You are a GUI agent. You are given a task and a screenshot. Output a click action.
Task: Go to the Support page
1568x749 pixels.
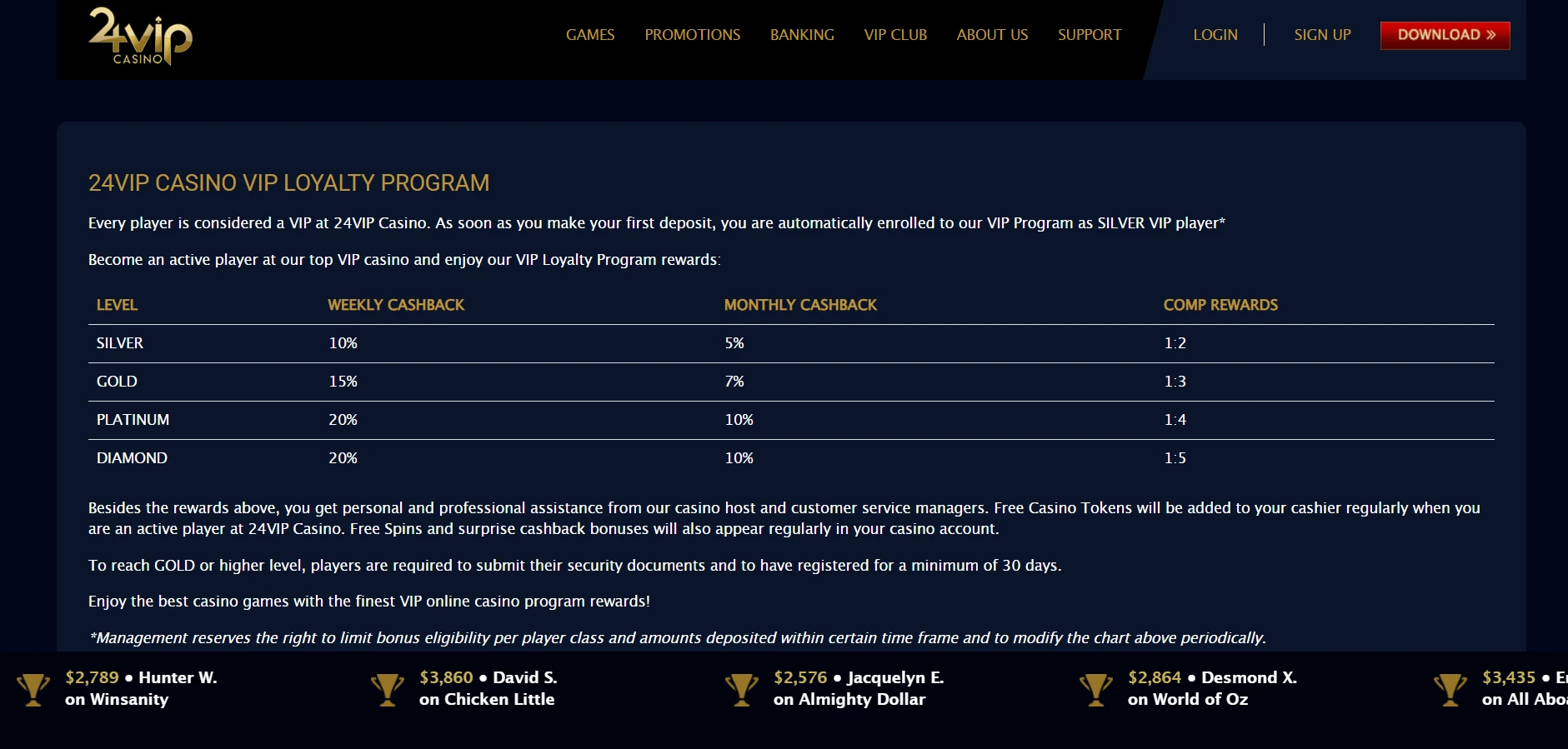pyautogui.click(x=1090, y=35)
